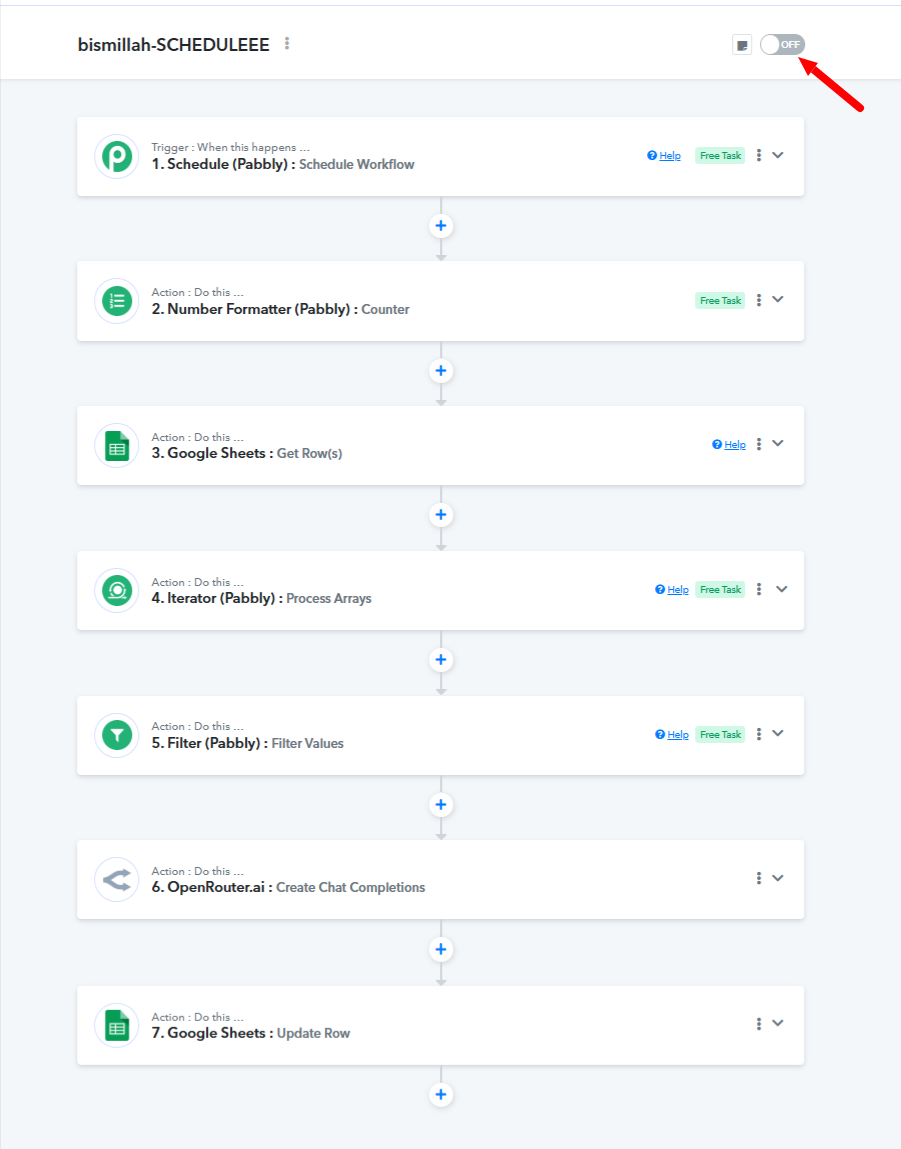
Task: Open the workflow notes icon
Action: [742, 45]
